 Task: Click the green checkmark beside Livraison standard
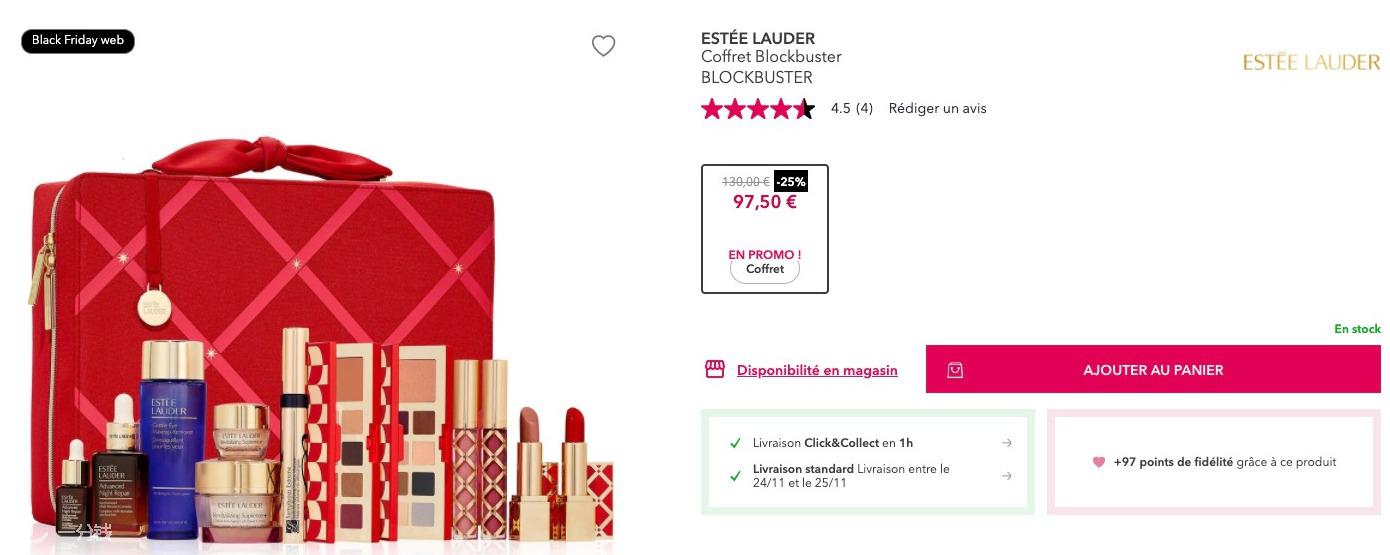736,475
